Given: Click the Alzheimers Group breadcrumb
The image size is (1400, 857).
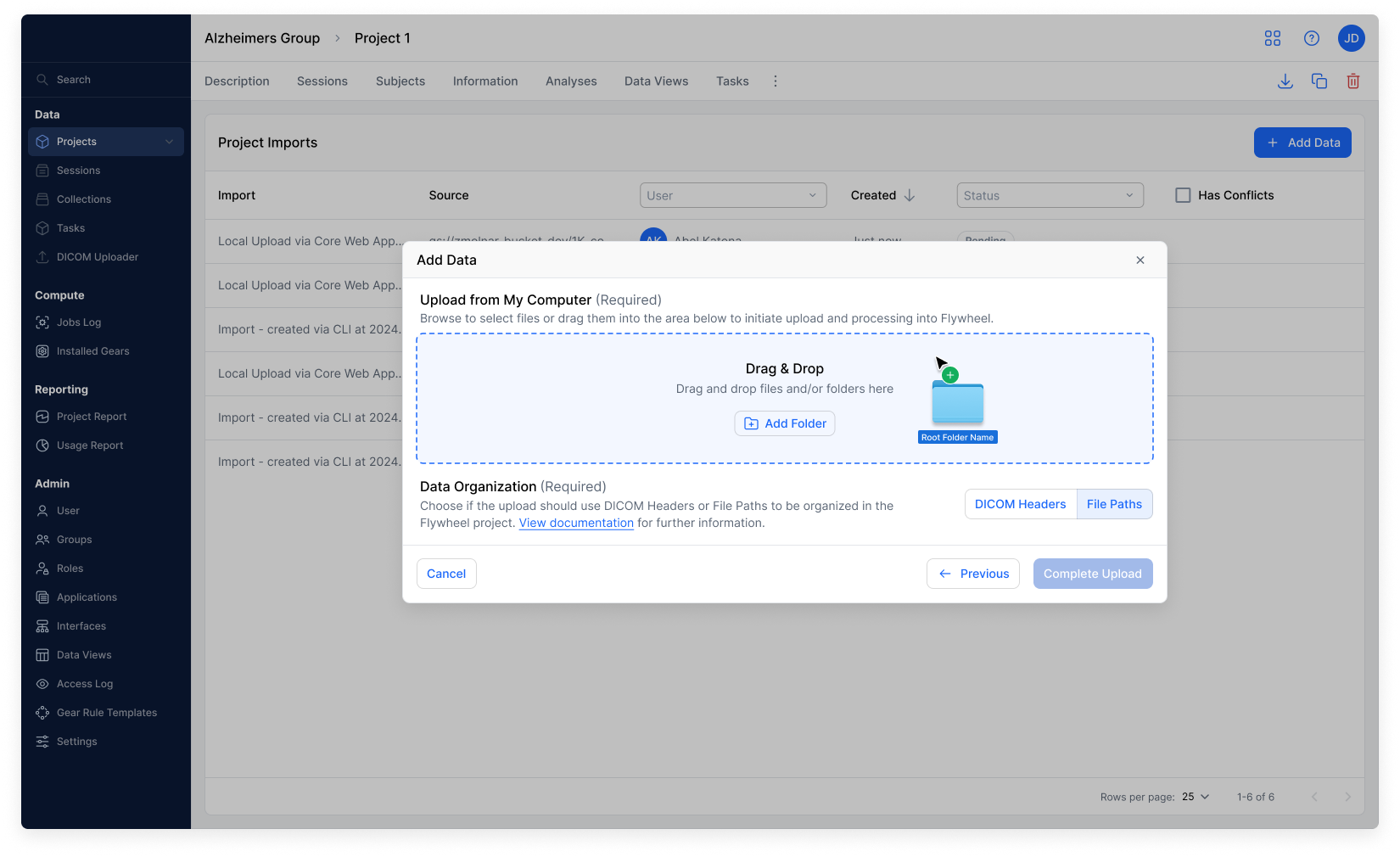Looking at the screenshot, I should pyautogui.click(x=262, y=38).
